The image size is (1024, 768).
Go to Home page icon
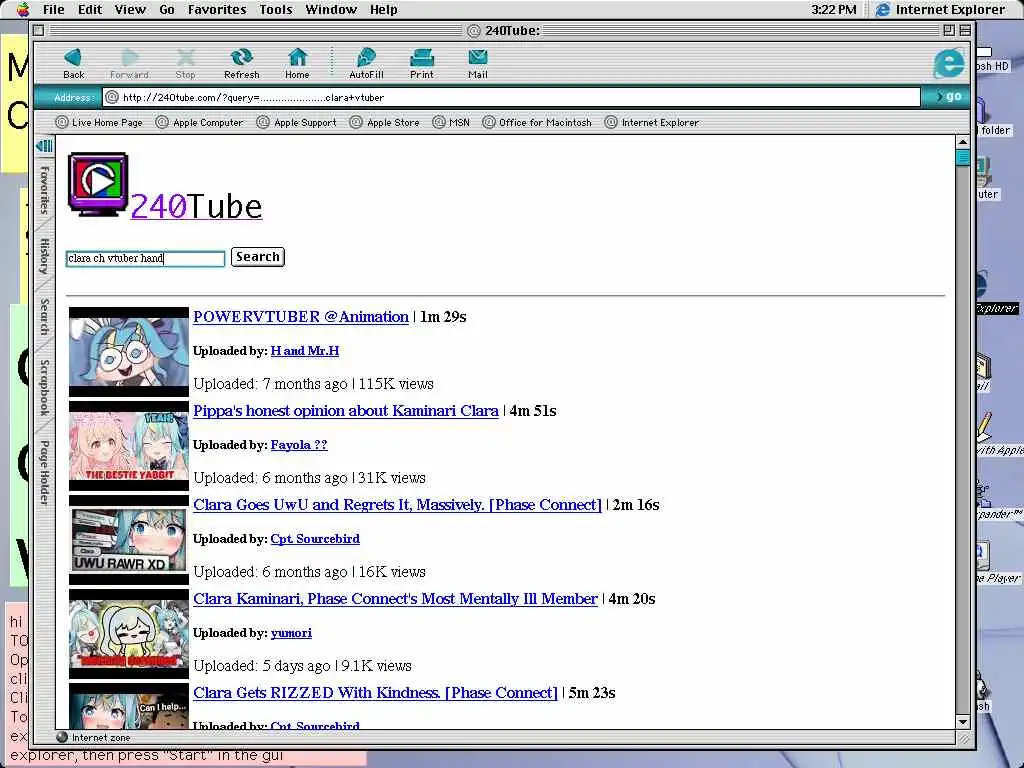point(297,63)
